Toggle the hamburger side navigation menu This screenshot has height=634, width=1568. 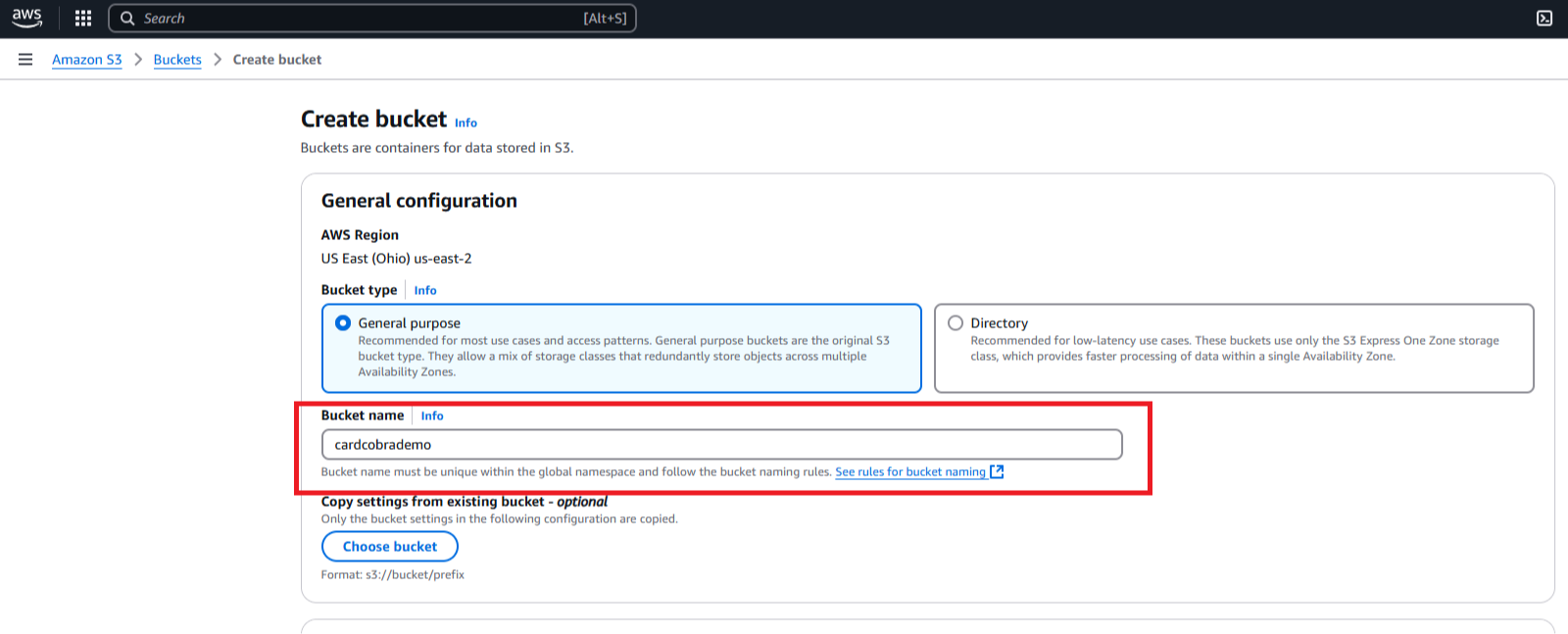tap(25, 60)
